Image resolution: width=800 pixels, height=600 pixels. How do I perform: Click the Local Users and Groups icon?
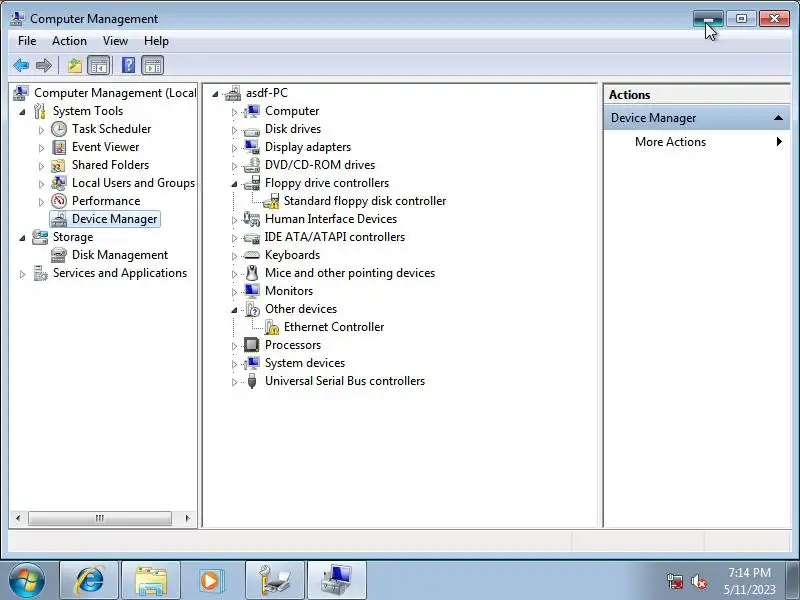[59, 183]
